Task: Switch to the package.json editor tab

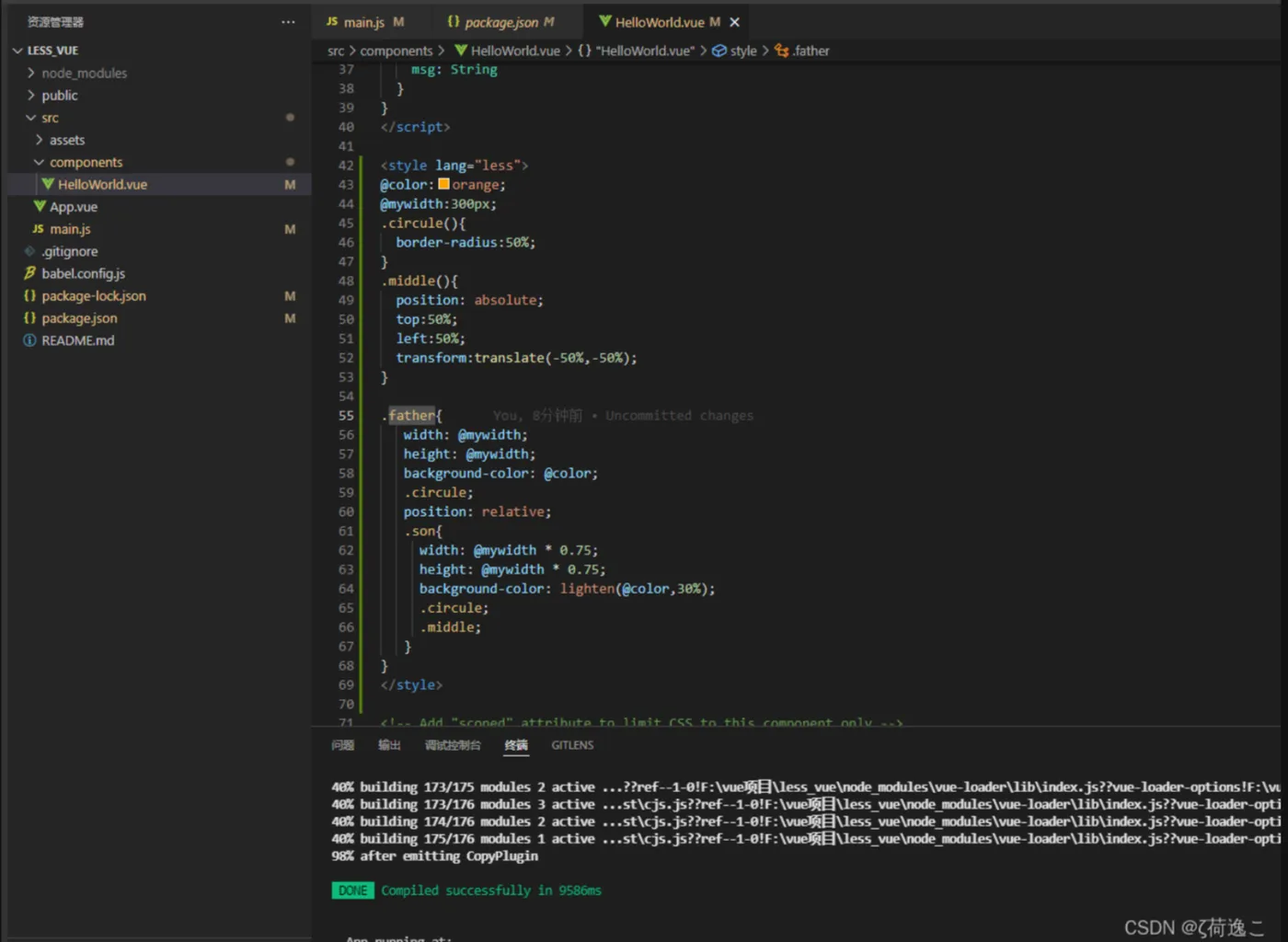Action: tap(501, 22)
